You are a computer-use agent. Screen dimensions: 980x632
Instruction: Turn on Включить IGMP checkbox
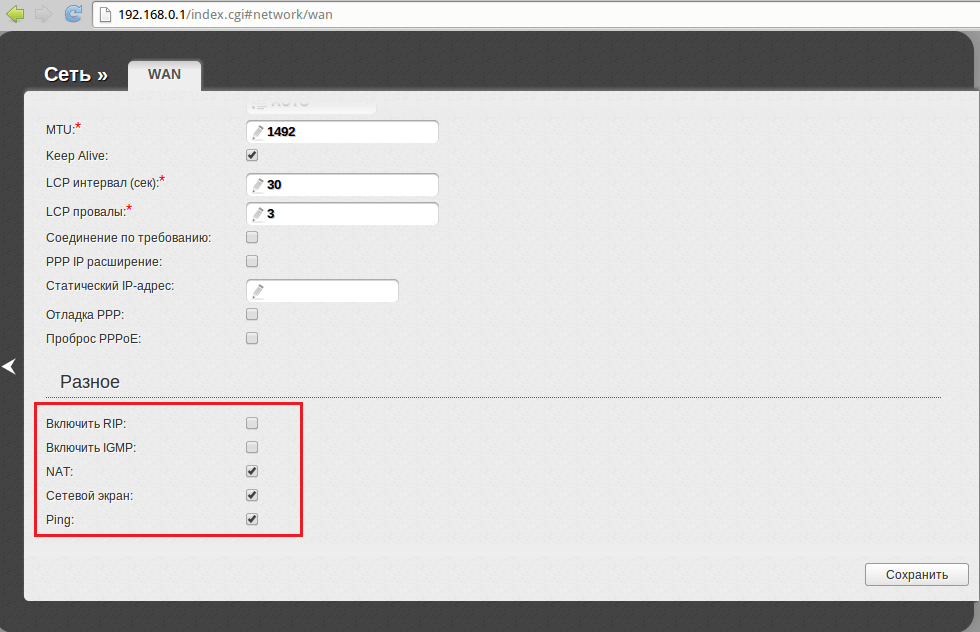[x=252, y=447]
